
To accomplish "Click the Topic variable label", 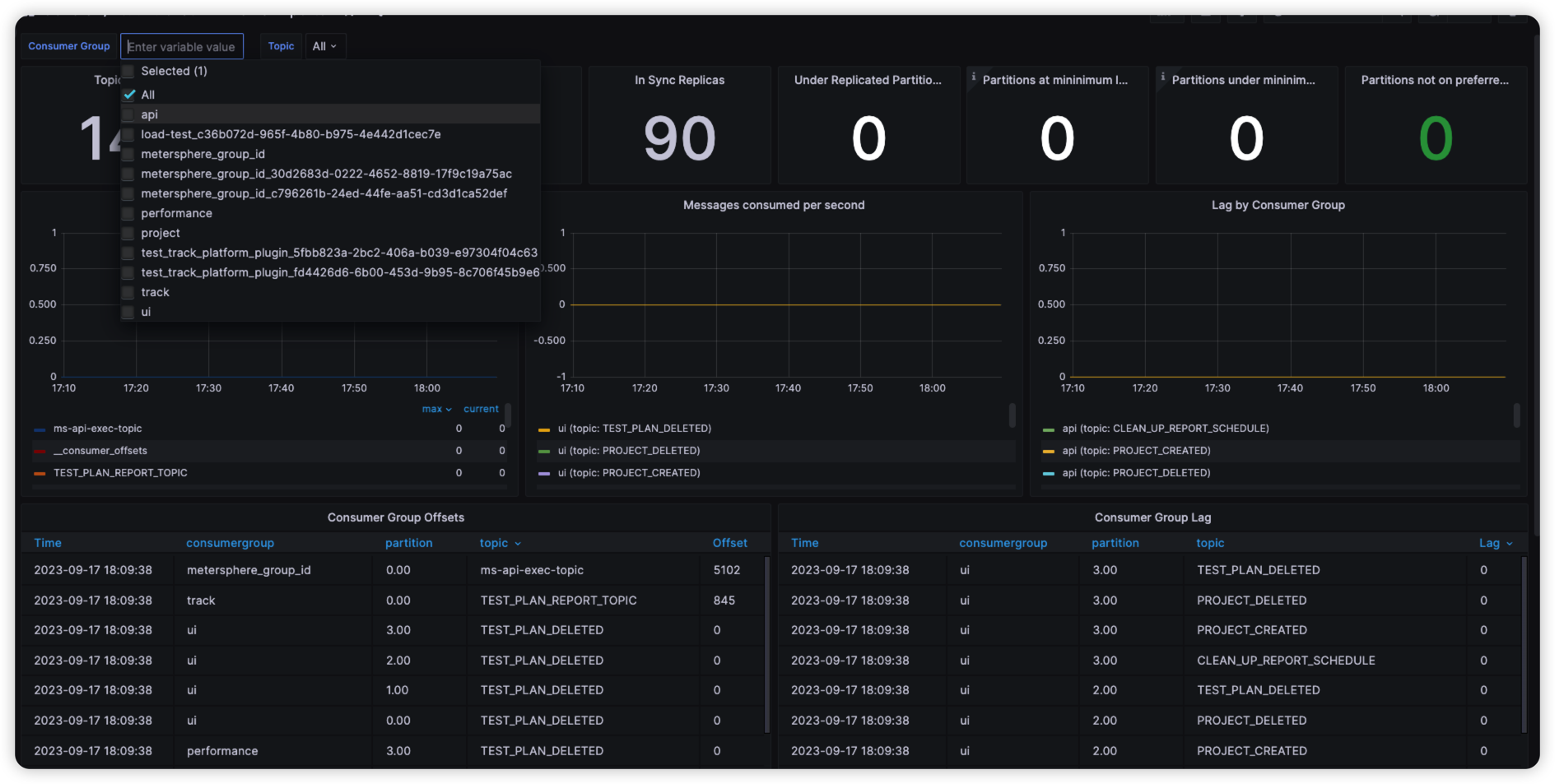I will 281,46.
